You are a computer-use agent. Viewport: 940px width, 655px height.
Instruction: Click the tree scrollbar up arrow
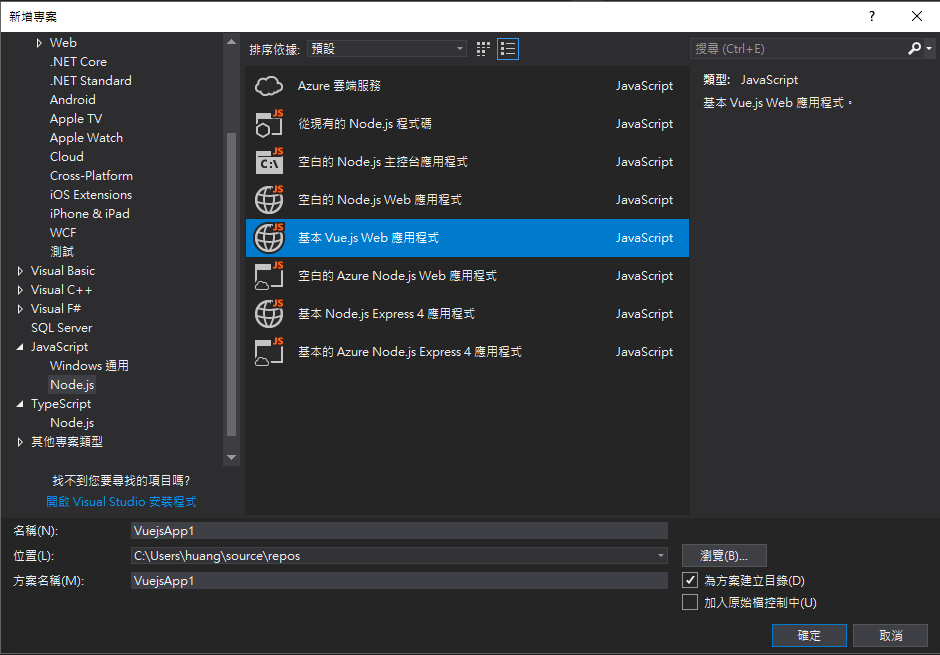[x=231, y=42]
